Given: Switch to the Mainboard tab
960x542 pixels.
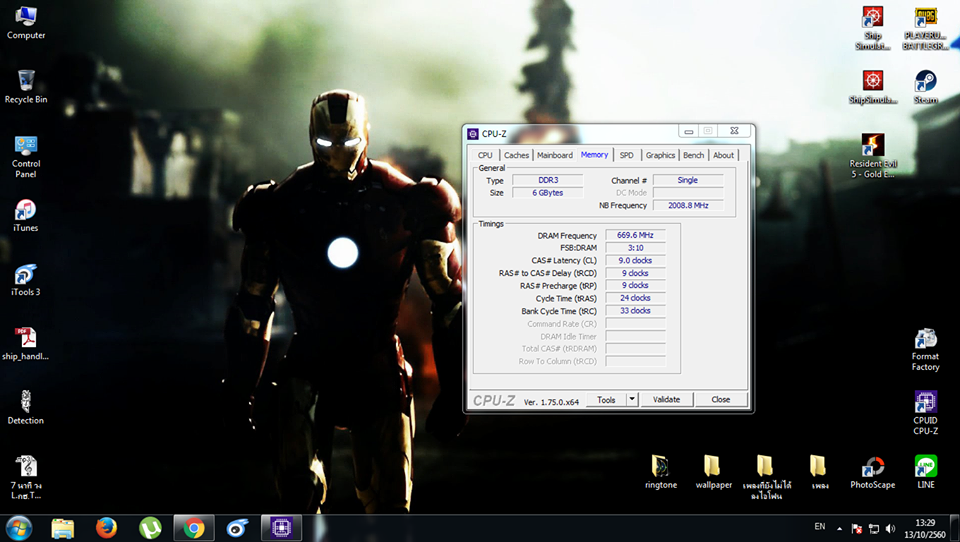Looking at the screenshot, I should point(555,156).
